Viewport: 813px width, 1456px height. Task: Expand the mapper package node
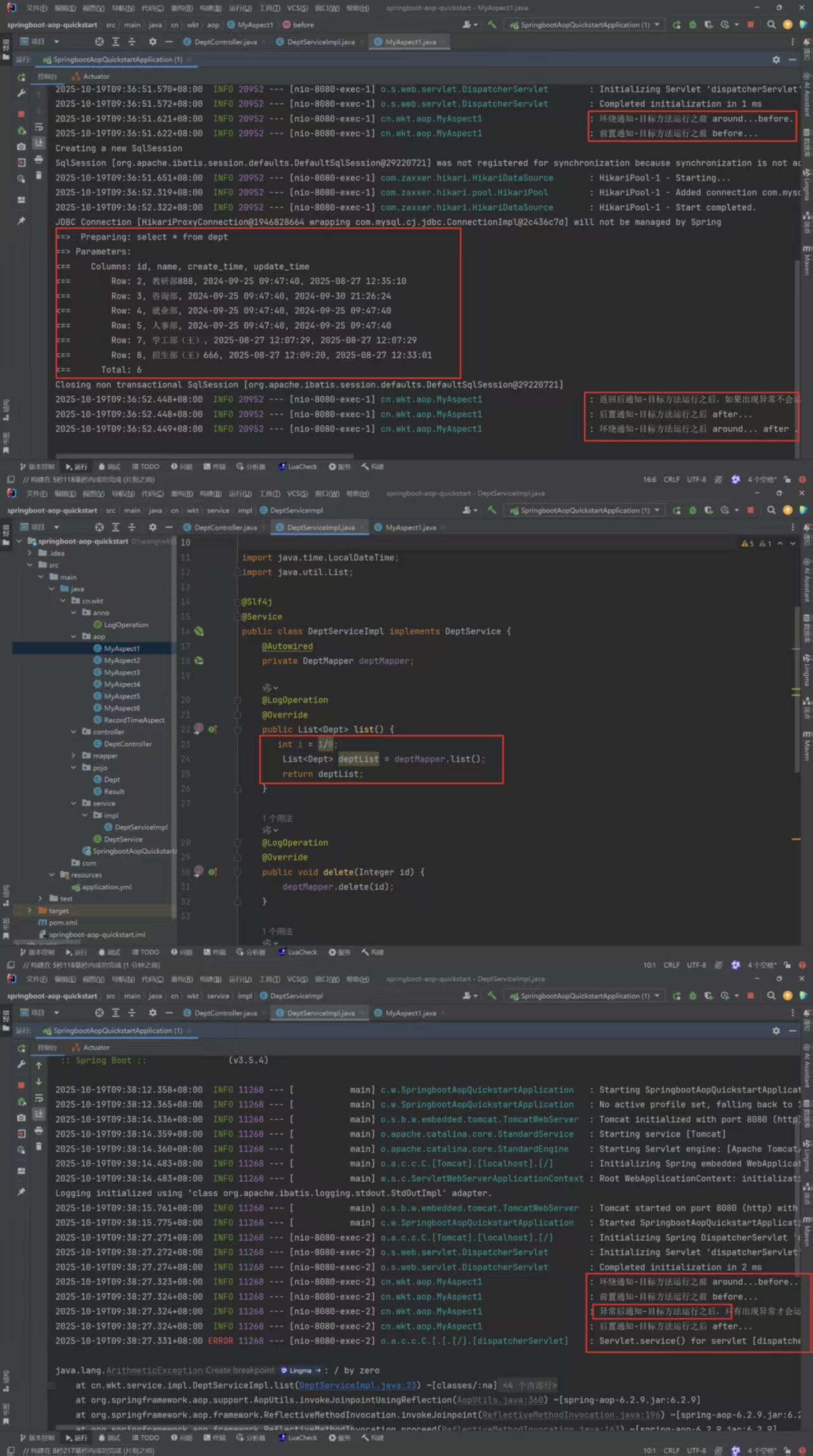tap(74, 756)
